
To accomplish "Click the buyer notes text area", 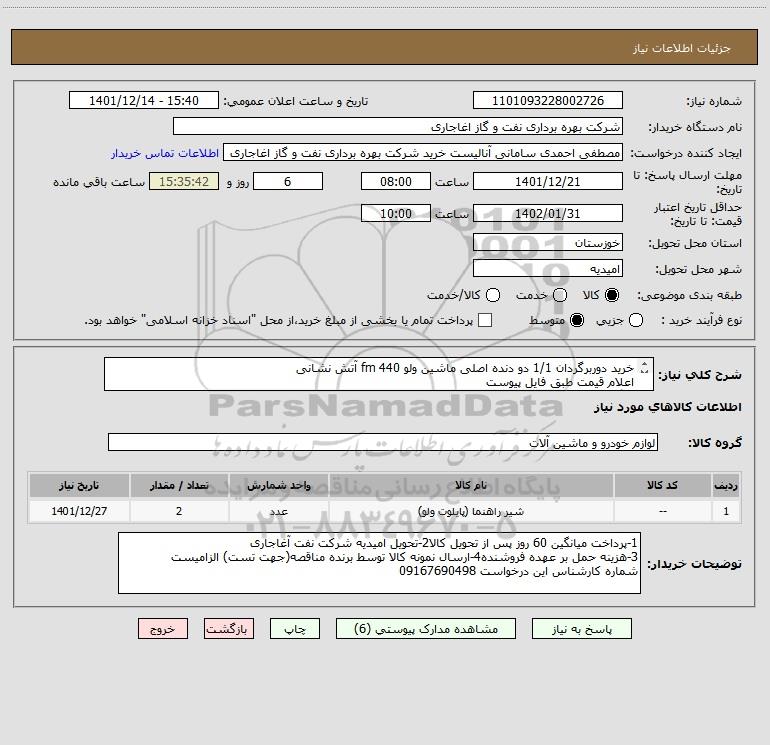I will (x=379, y=563).
